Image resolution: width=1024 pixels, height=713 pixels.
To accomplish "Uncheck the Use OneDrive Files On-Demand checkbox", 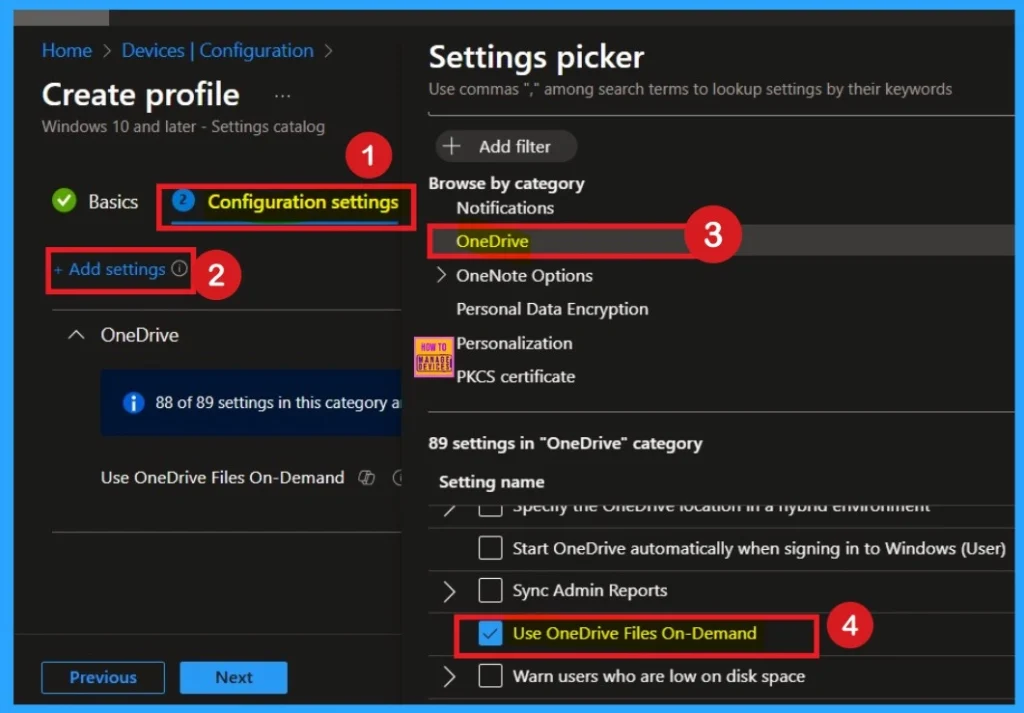I will click(x=490, y=634).
